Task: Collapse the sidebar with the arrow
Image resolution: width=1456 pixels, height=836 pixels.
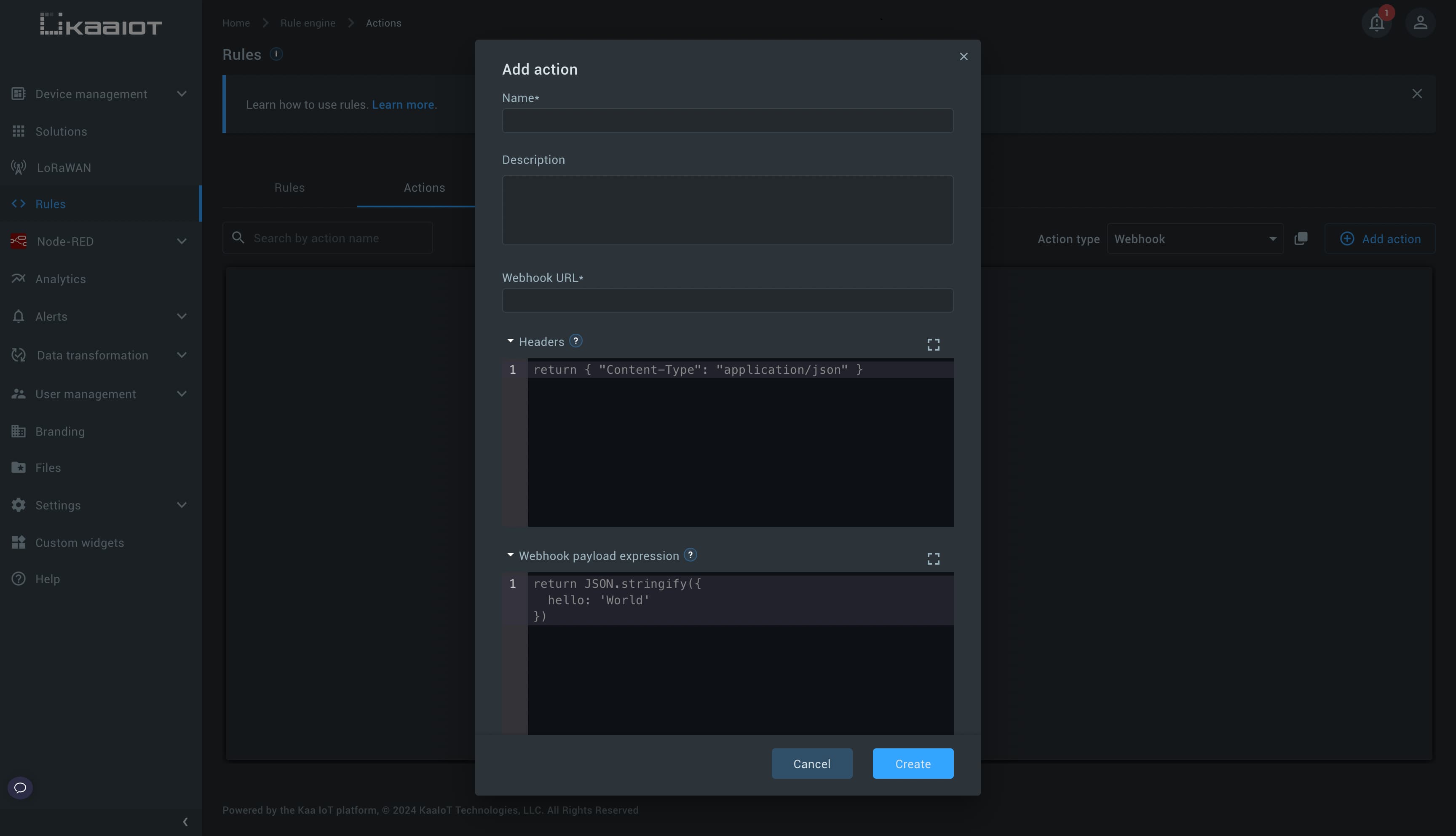Action: [185, 822]
